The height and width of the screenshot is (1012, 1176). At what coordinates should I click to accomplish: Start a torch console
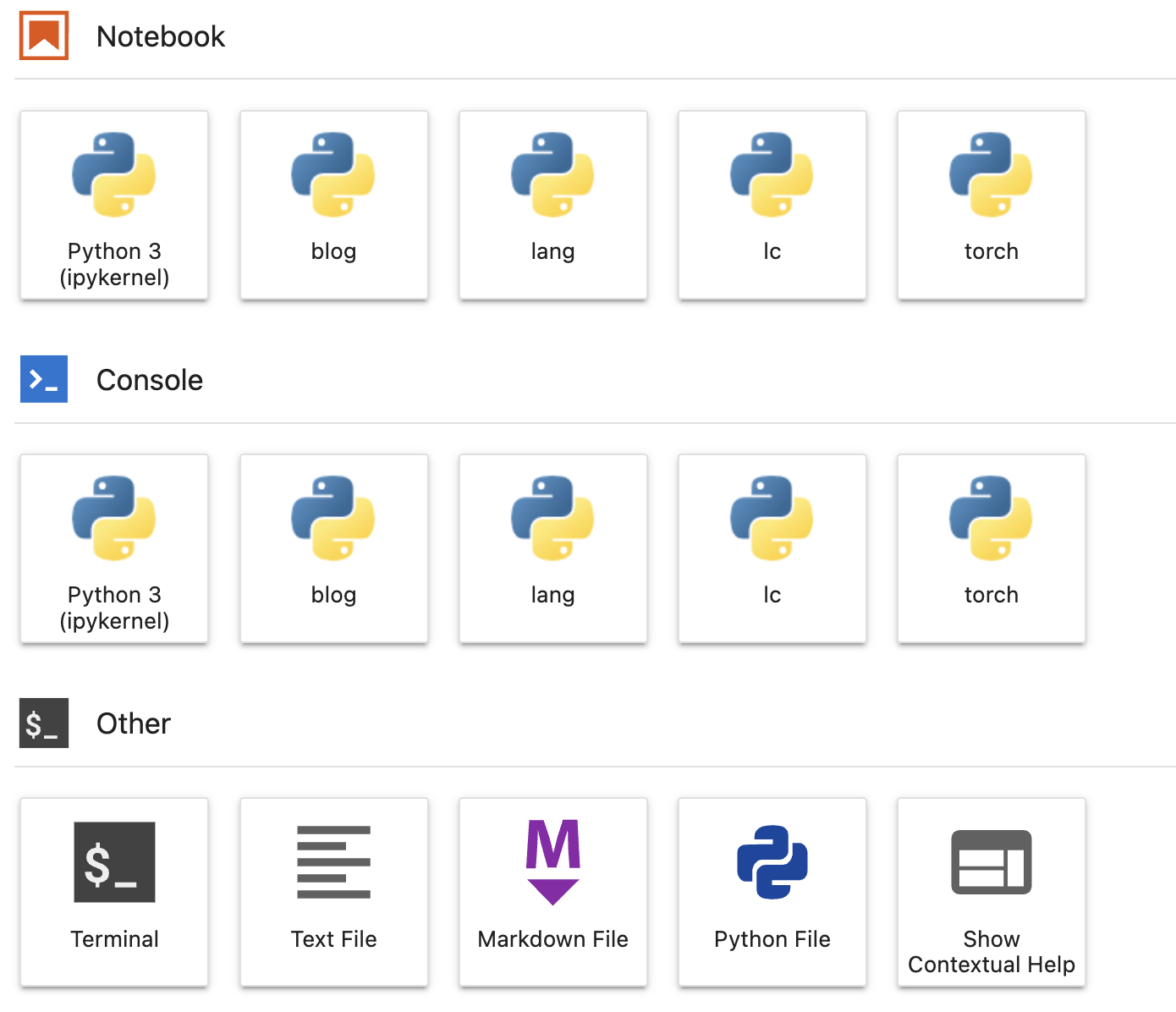tap(991, 548)
